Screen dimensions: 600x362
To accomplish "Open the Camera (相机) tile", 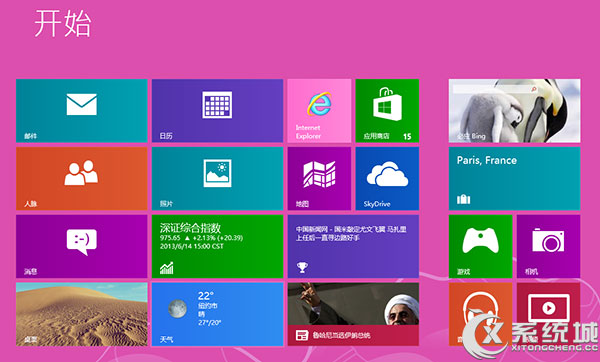I will 548,246.
